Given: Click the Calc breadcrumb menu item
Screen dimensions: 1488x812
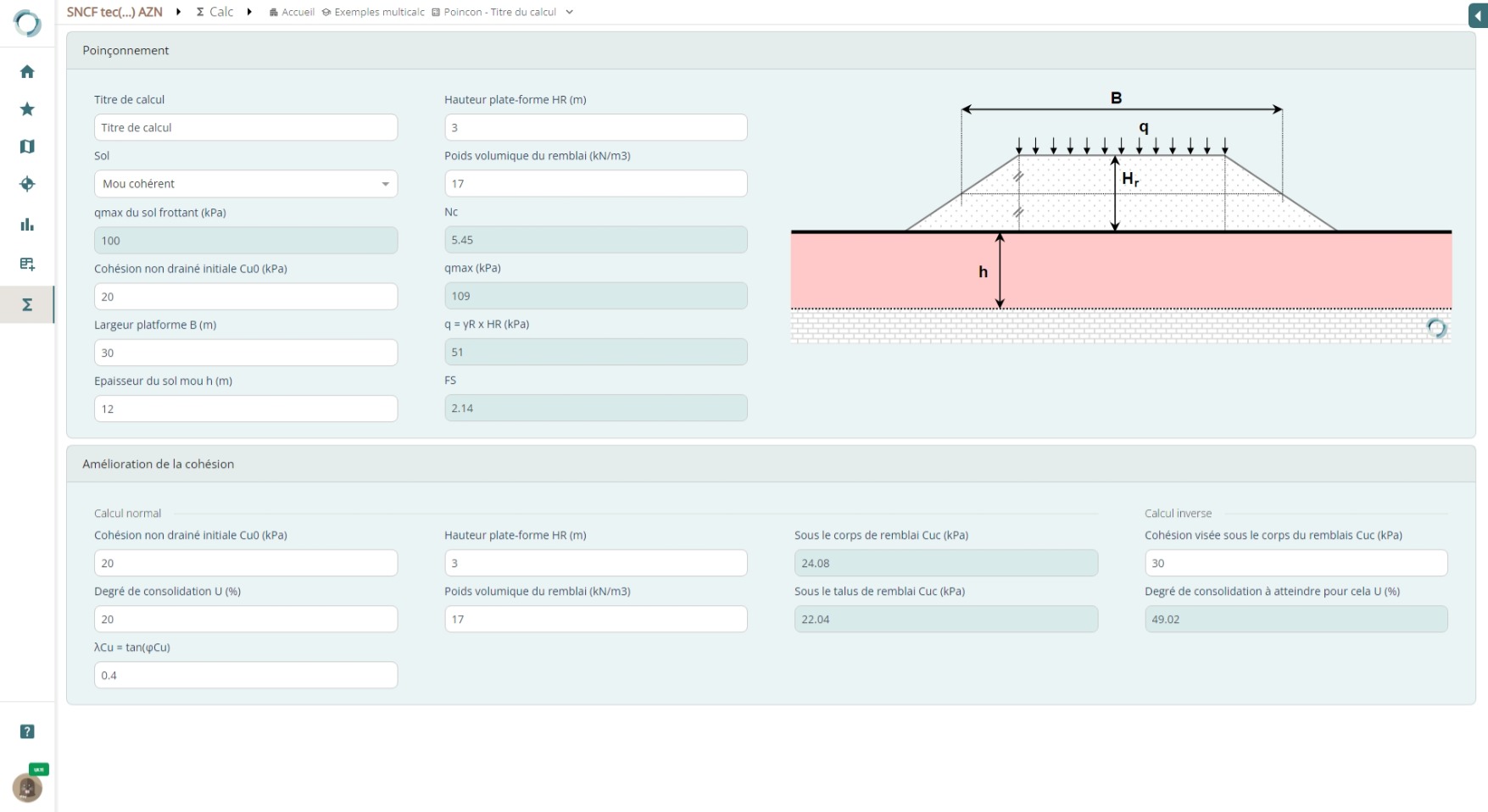Looking at the screenshot, I should pyautogui.click(x=215, y=12).
